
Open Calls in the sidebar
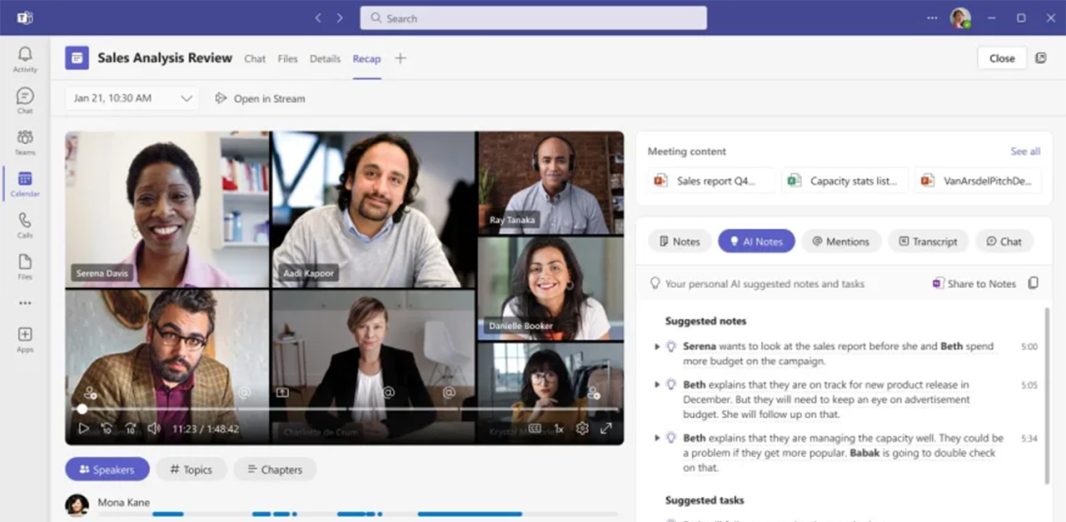point(25,226)
